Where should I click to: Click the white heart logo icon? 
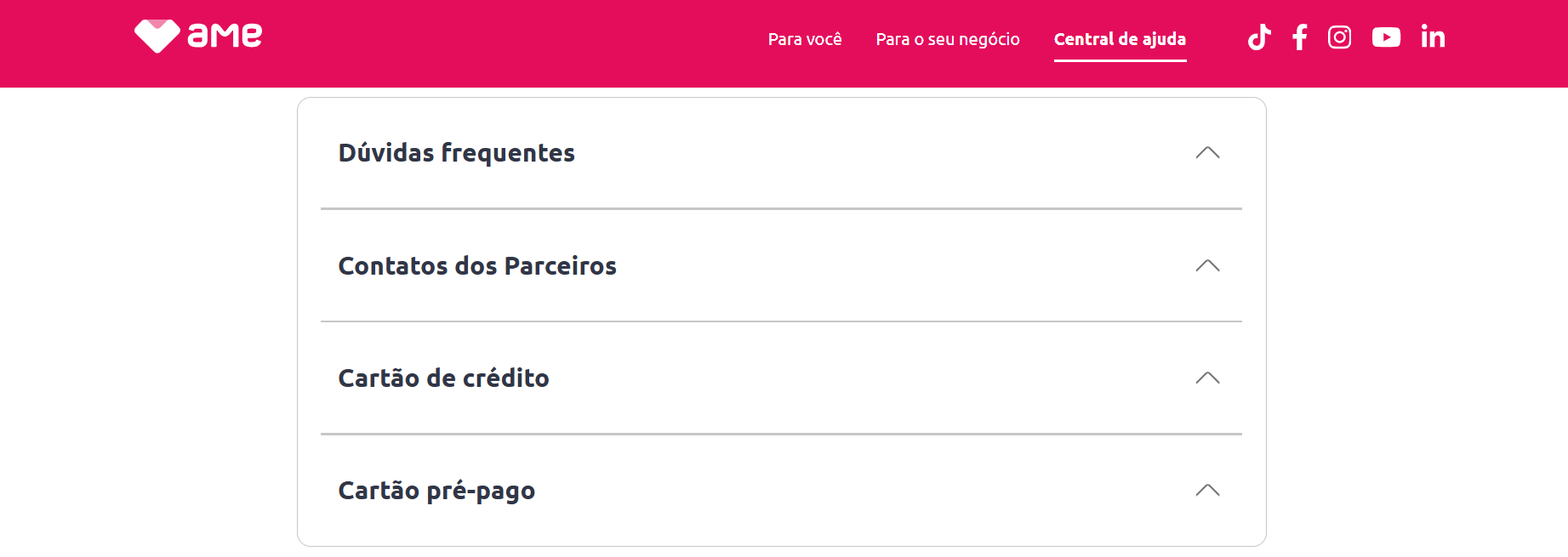[x=157, y=36]
